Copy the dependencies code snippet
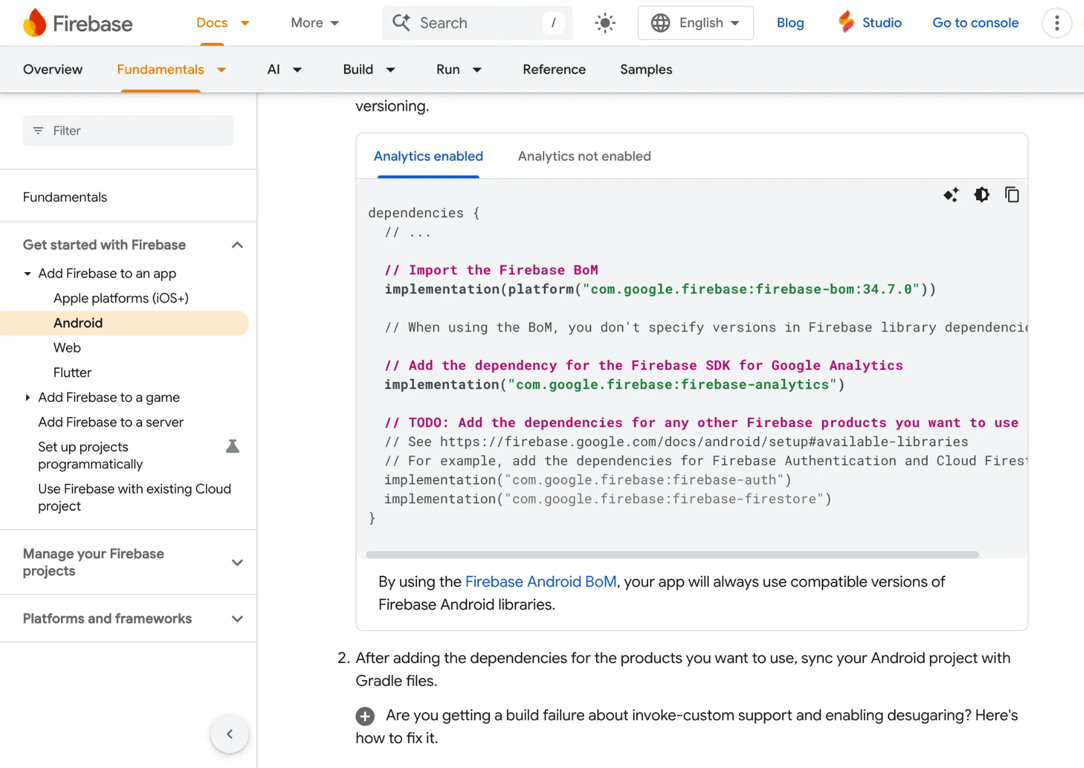 [x=1012, y=194]
